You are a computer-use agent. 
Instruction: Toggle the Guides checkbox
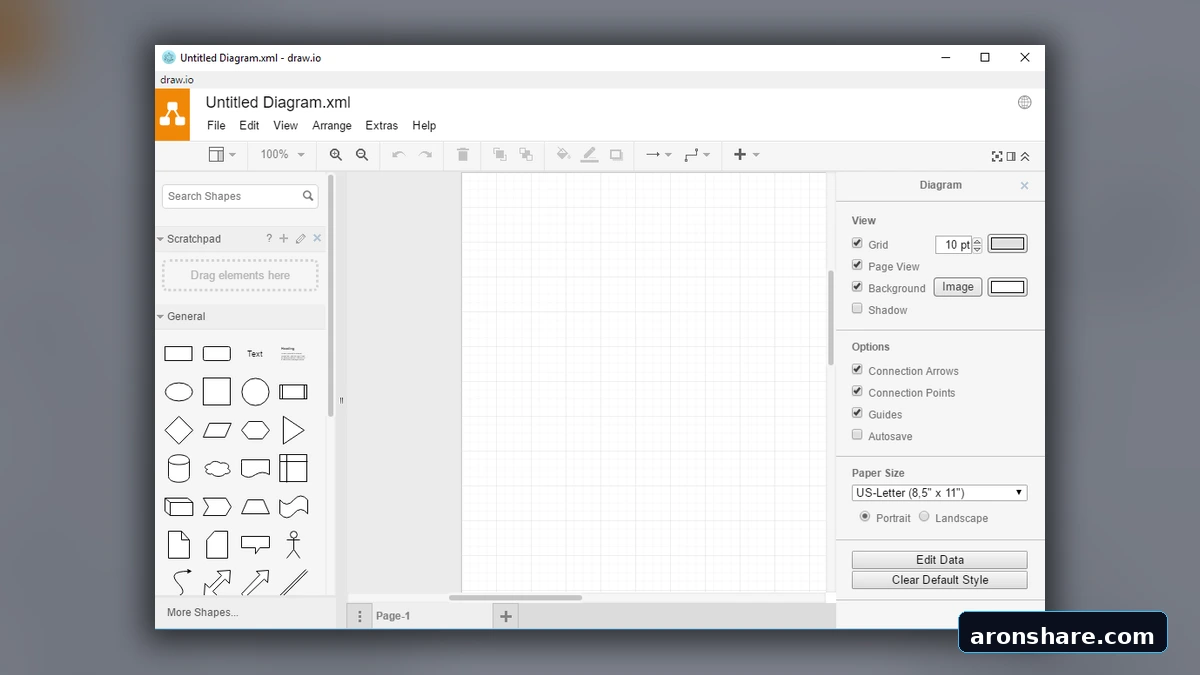[857, 413]
